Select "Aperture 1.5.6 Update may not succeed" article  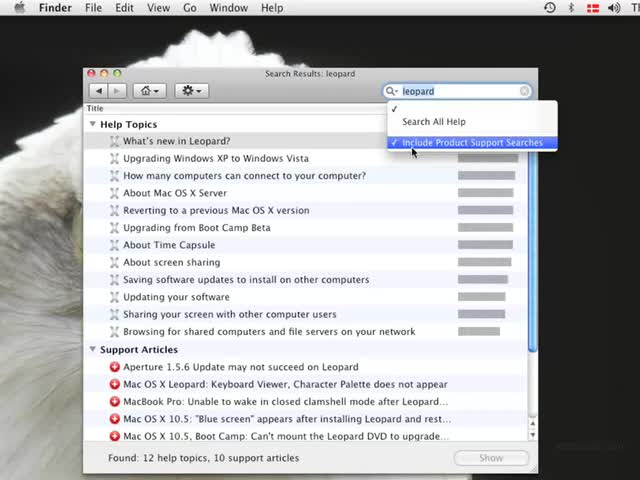pyautogui.click(x=241, y=367)
